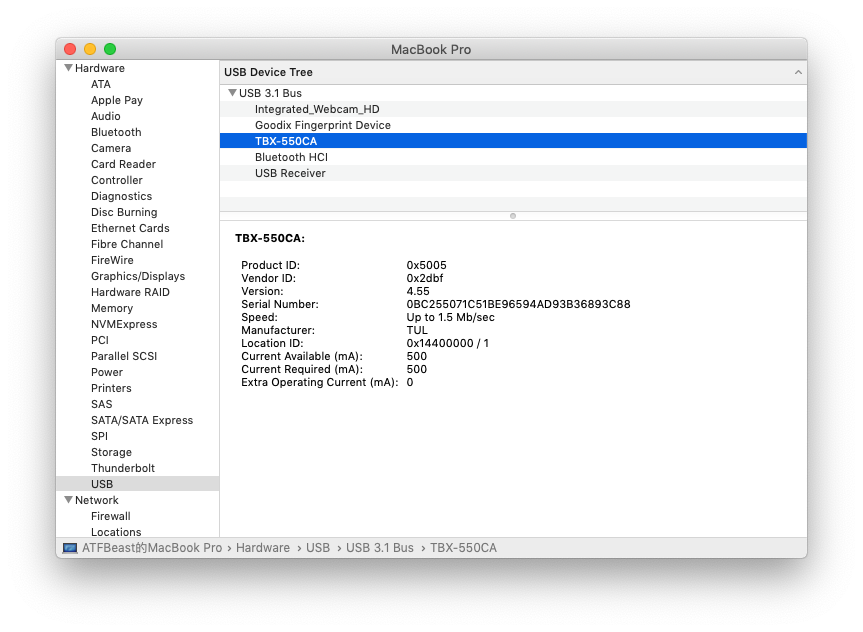This screenshot has width=863, height=632.
Task: Select SPI in the sidebar
Action: [x=99, y=435]
